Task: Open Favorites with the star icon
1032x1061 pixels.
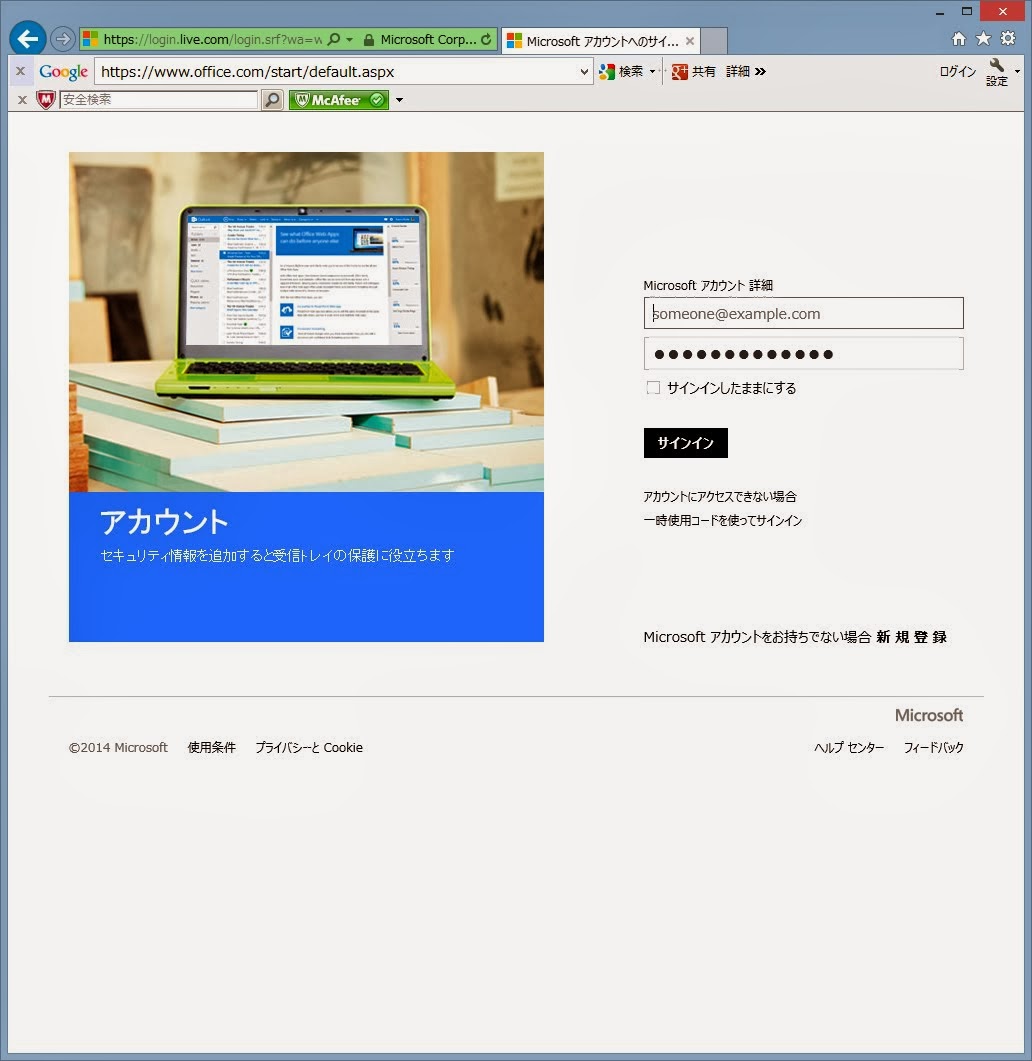Action: click(983, 39)
